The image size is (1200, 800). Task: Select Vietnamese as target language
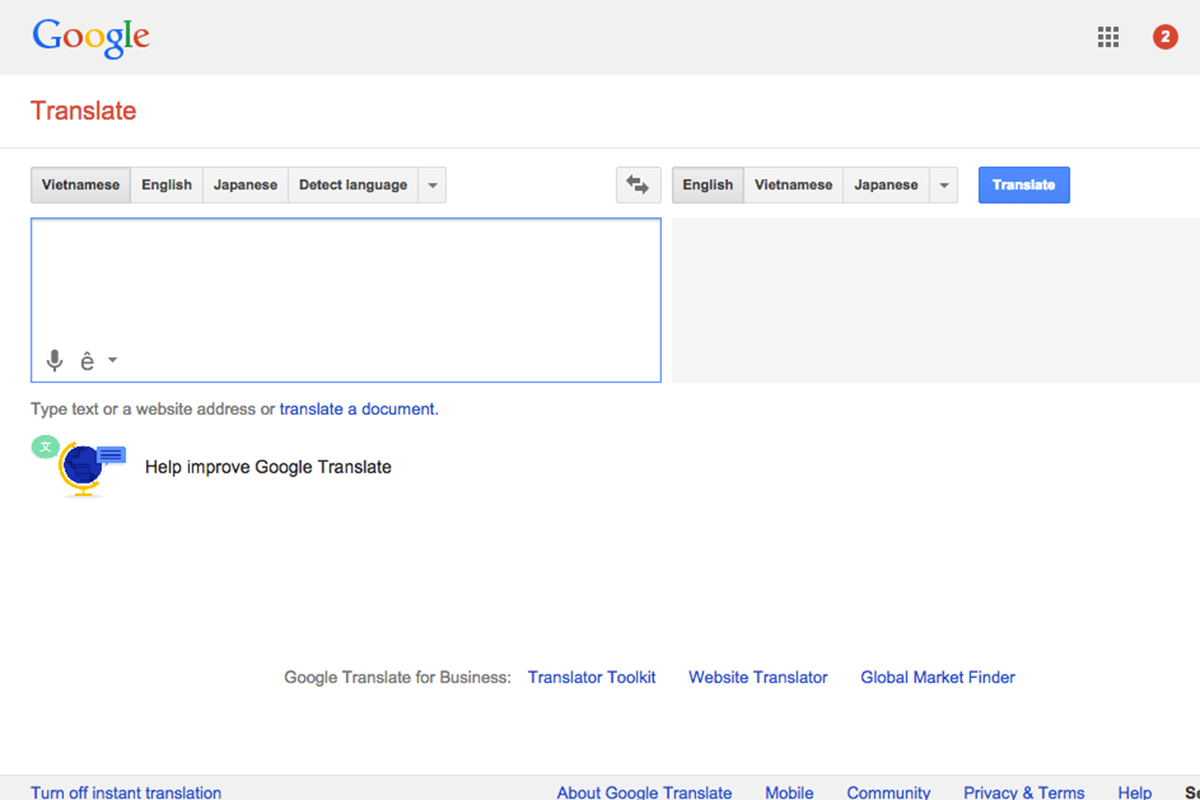click(x=794, y=185)
